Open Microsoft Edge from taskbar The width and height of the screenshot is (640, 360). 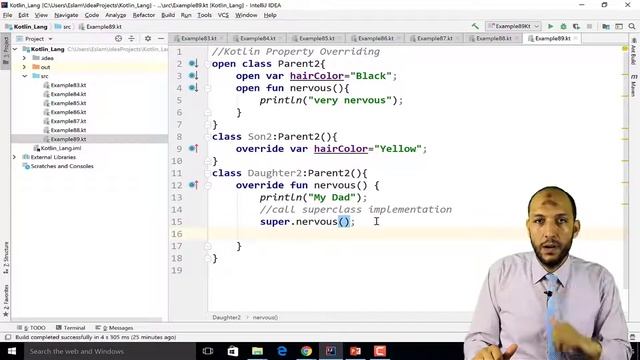point(282,351)
